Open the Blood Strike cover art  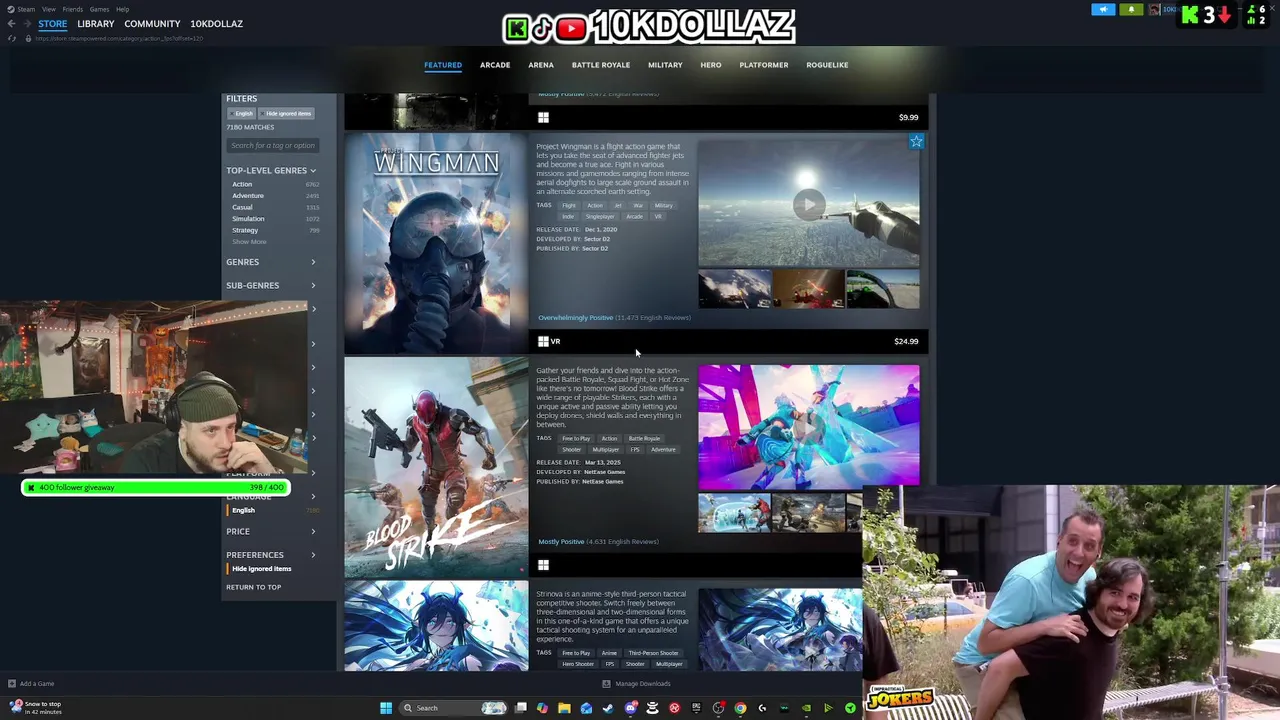(x=436, y=467)
